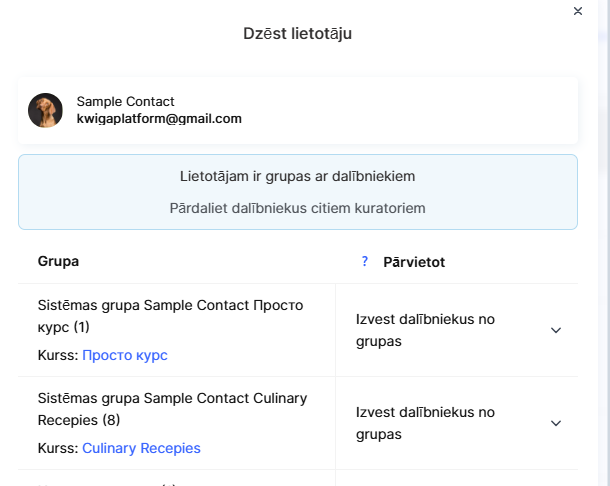610x486 pixels.
Task: Open the Просто курс course link
Action: pyautogui.click(x=125, y=355)
